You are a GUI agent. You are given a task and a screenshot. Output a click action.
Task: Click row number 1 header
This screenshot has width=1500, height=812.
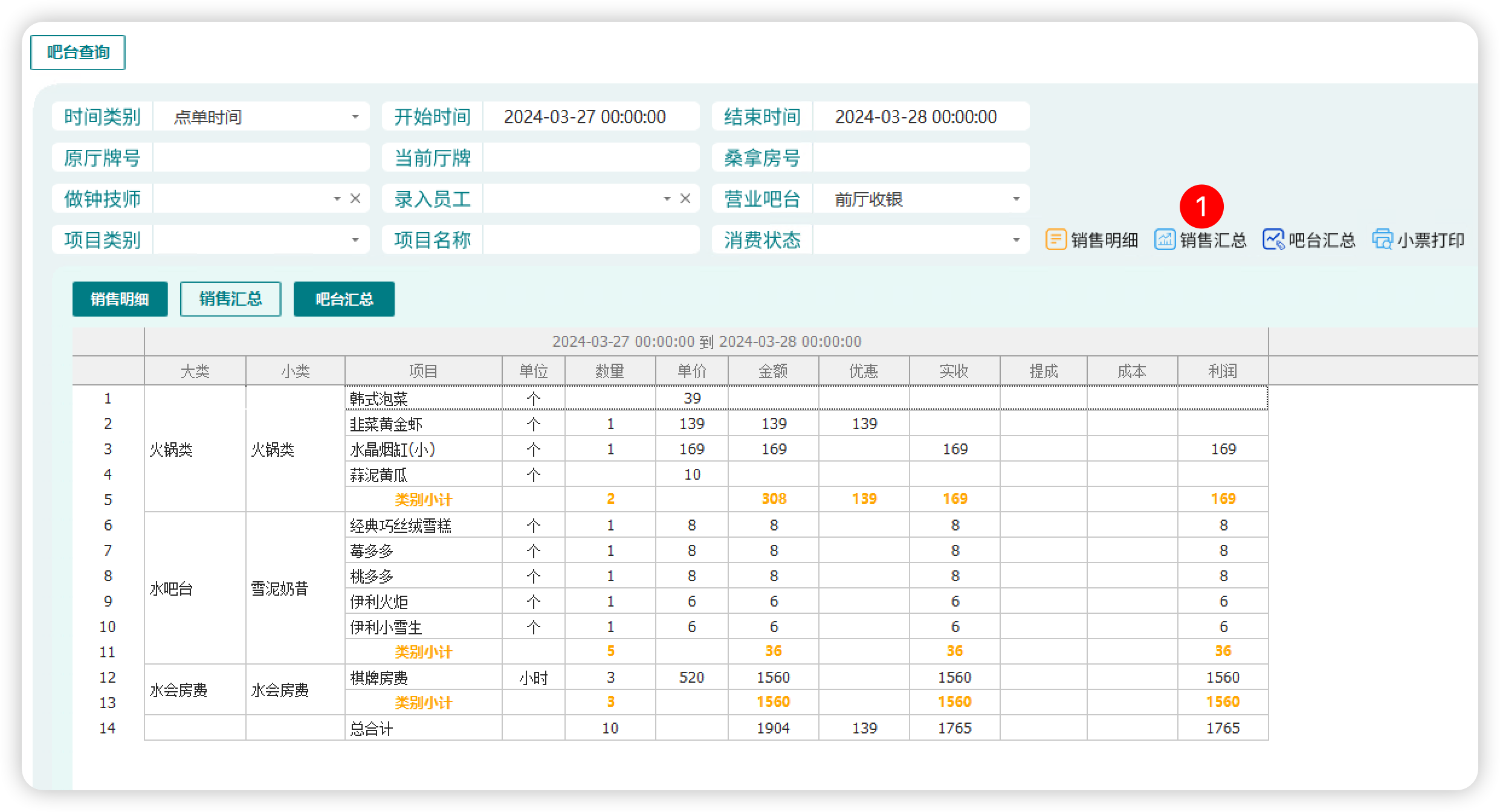point(108,398)
